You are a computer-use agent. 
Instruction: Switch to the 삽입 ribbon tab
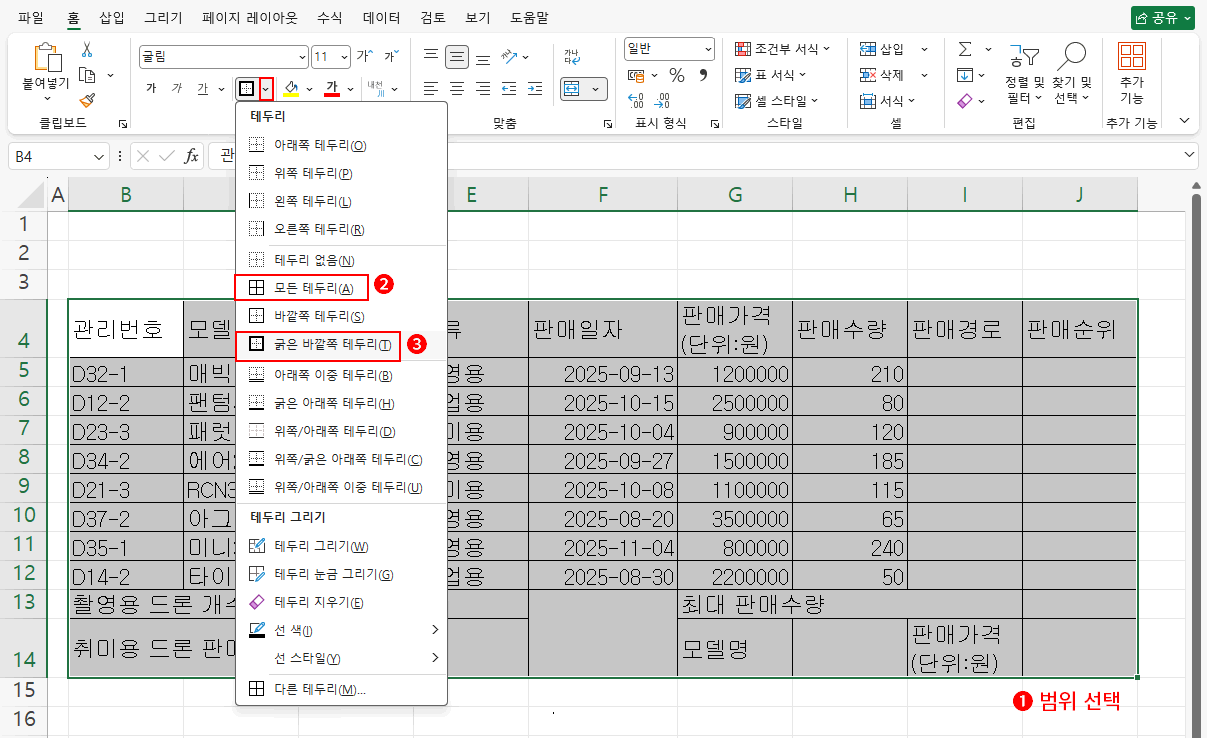point(112,17)
